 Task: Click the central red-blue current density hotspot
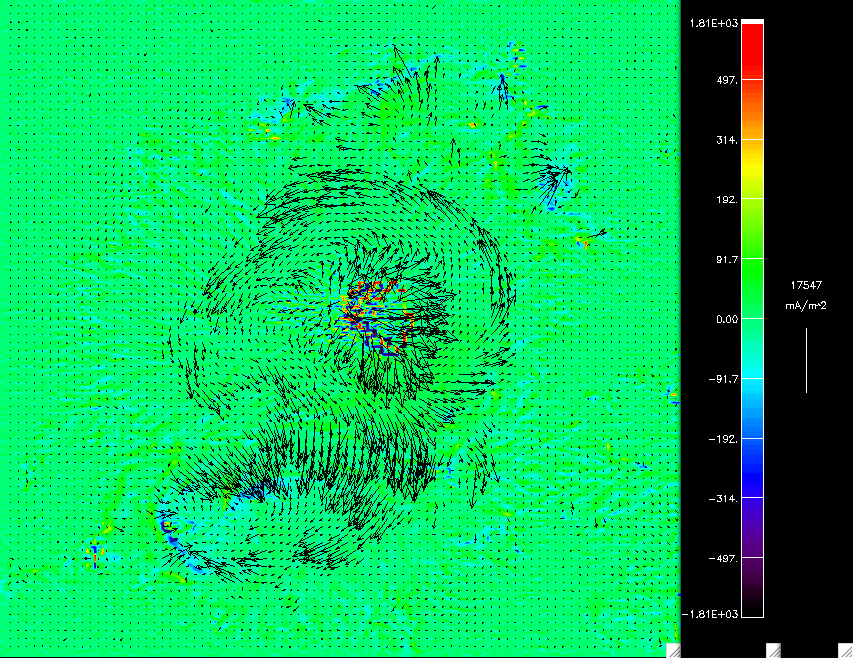376,318
